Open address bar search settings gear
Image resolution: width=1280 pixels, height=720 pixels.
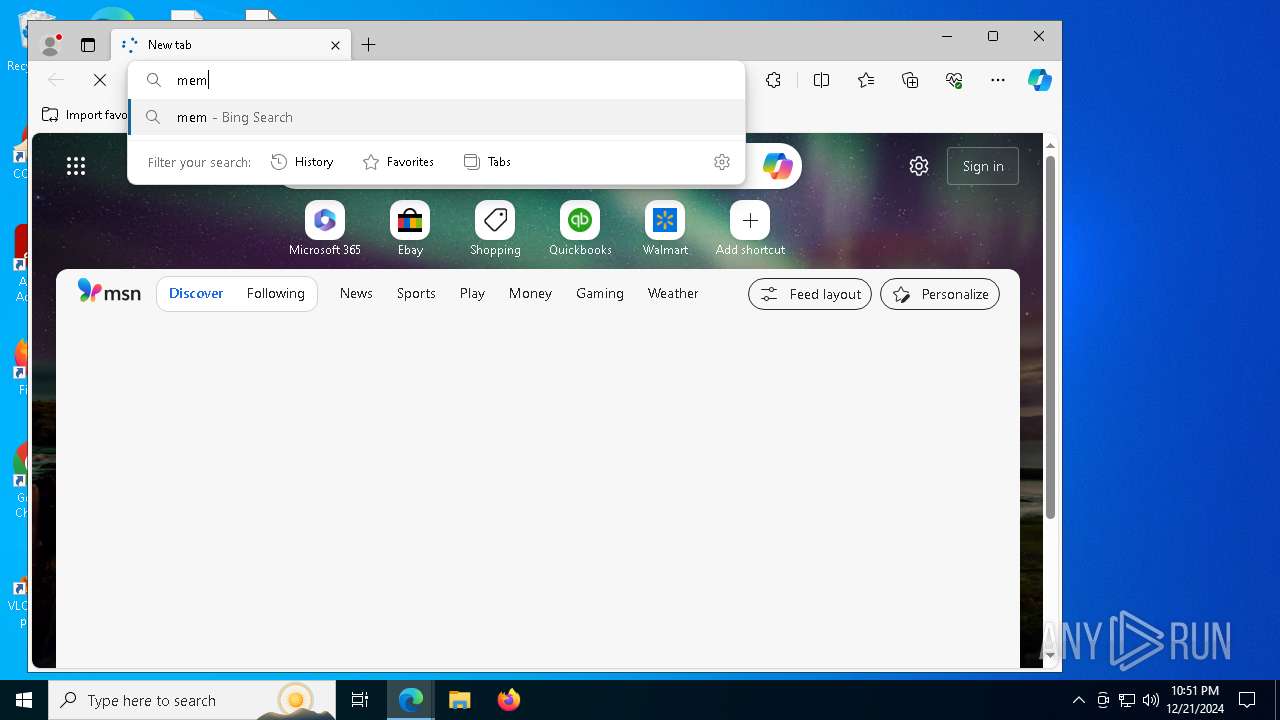pyautogui.click(x=722, y=162)
